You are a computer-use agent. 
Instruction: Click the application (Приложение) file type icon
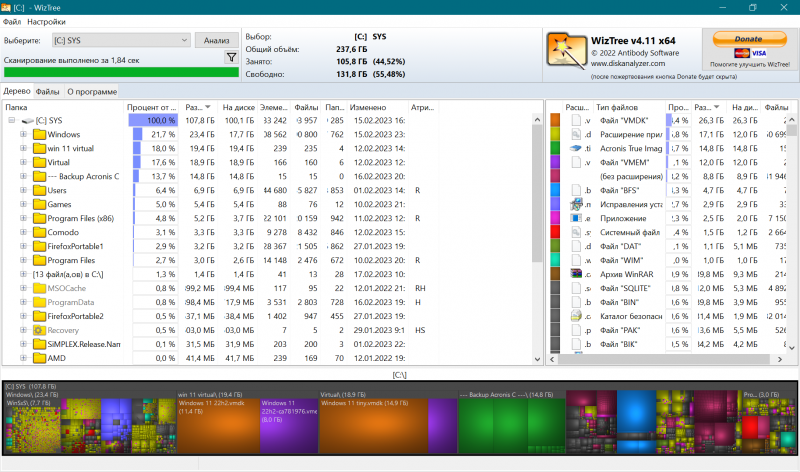[x=576, y=218]
